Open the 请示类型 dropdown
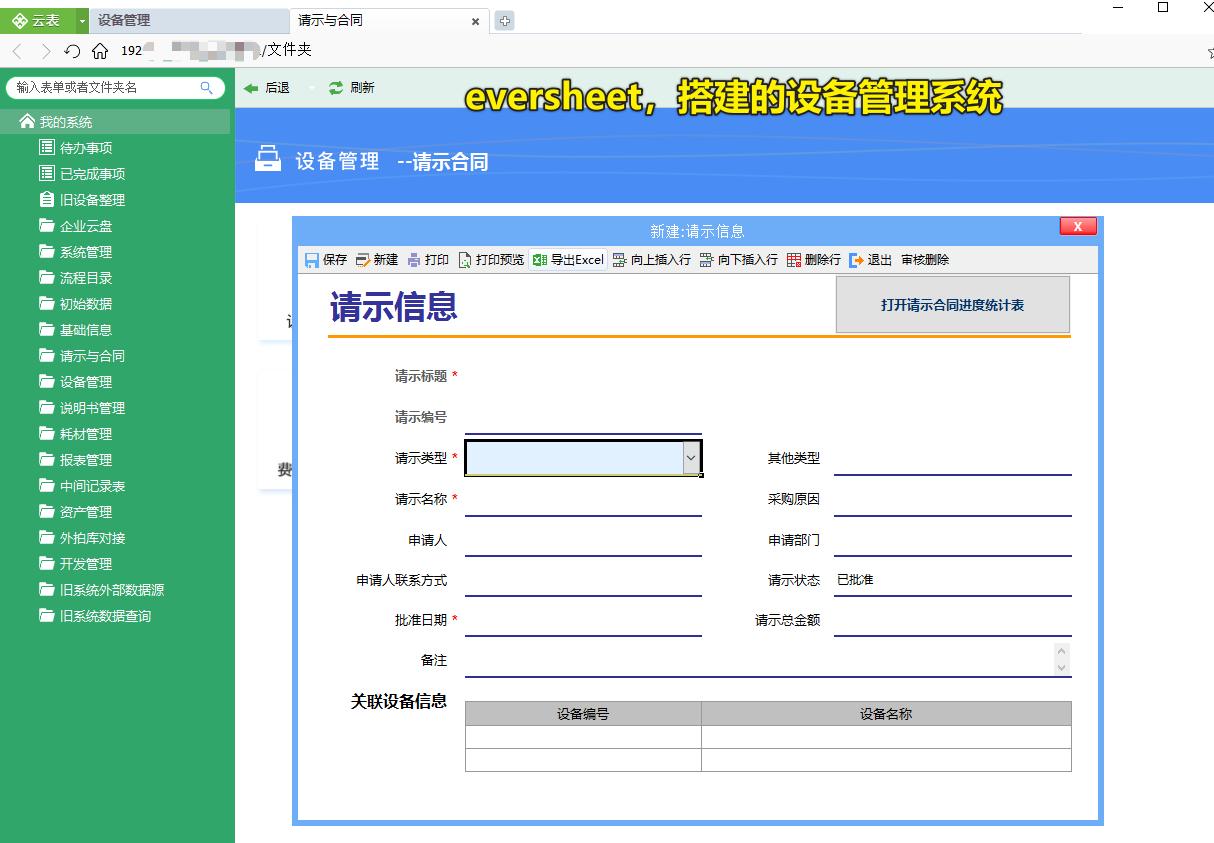 click(x=693, y=457)
